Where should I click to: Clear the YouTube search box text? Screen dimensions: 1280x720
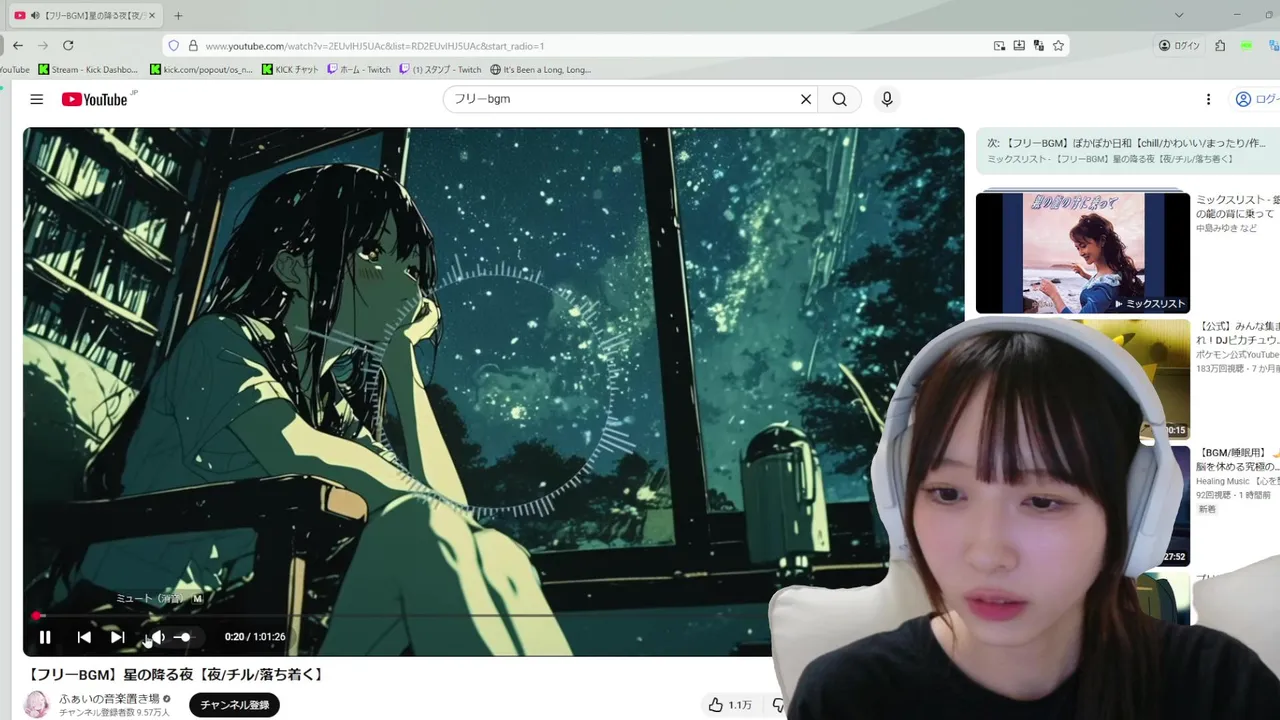click(x=805, y=99)
